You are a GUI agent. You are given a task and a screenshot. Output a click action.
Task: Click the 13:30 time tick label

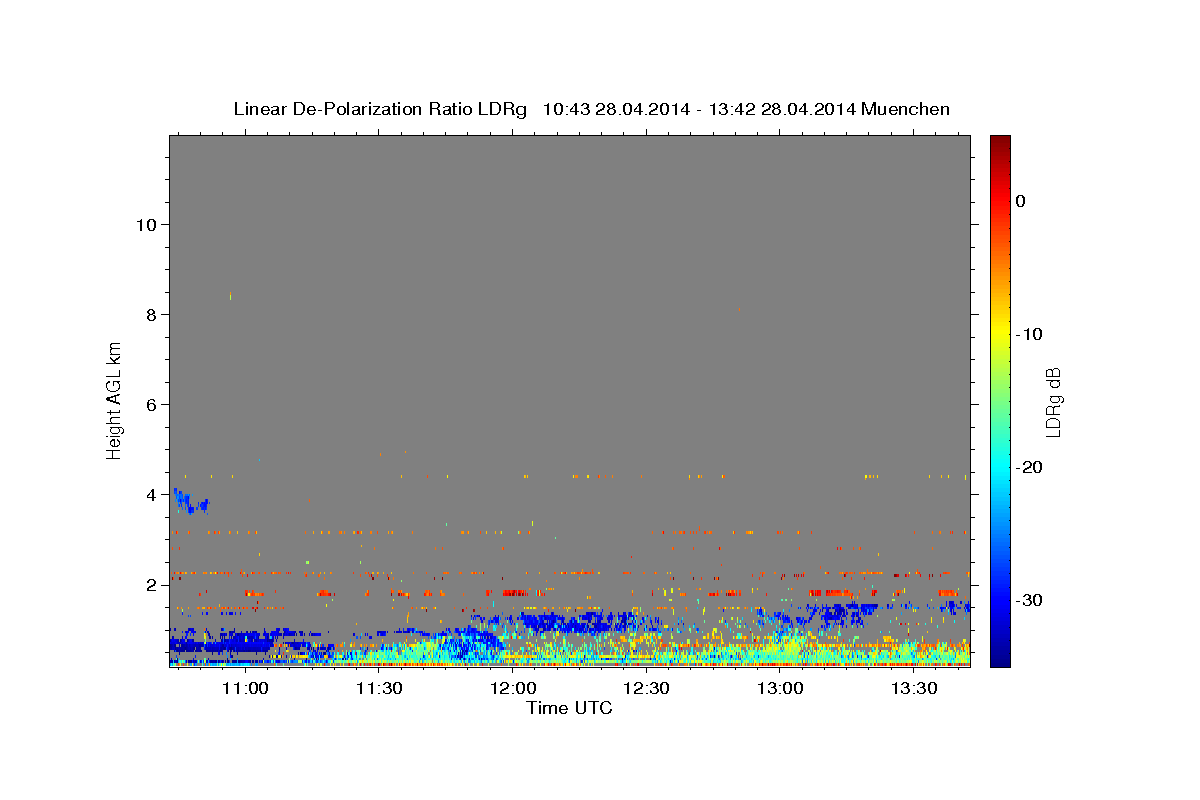click(x=914, y=688)
